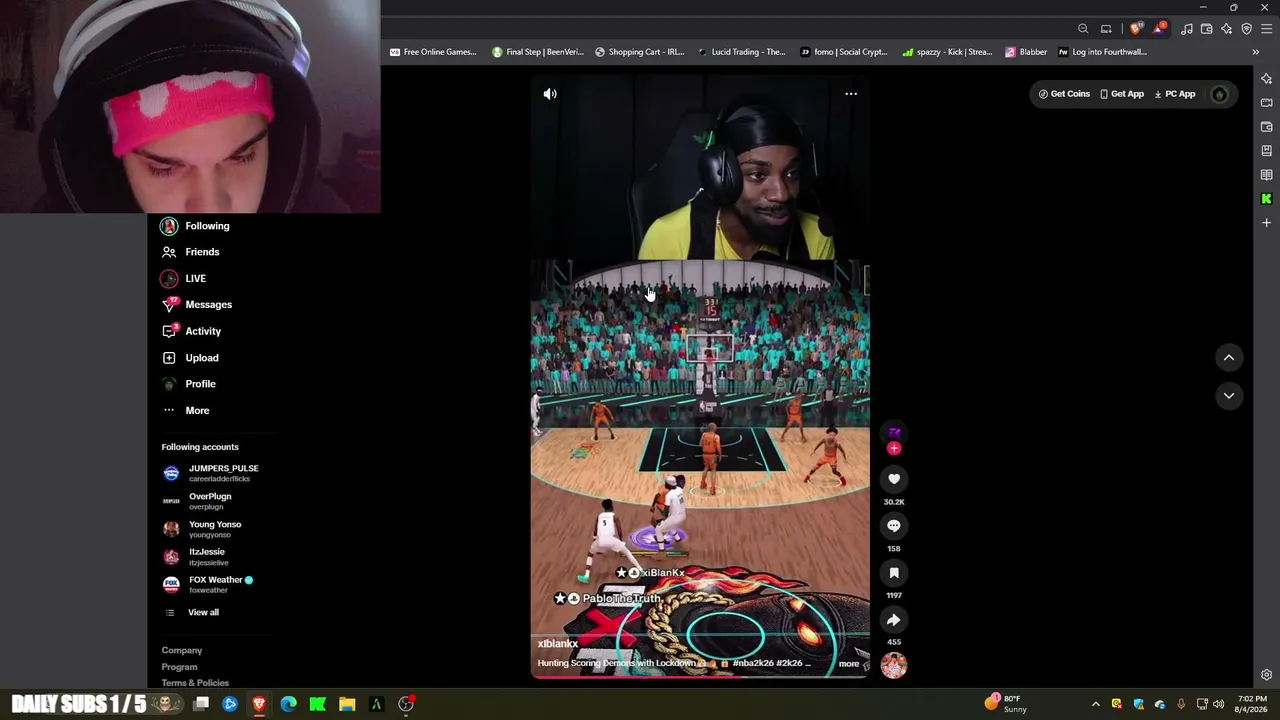
Task: Expand the Program footer section
Action: point(180,667)
